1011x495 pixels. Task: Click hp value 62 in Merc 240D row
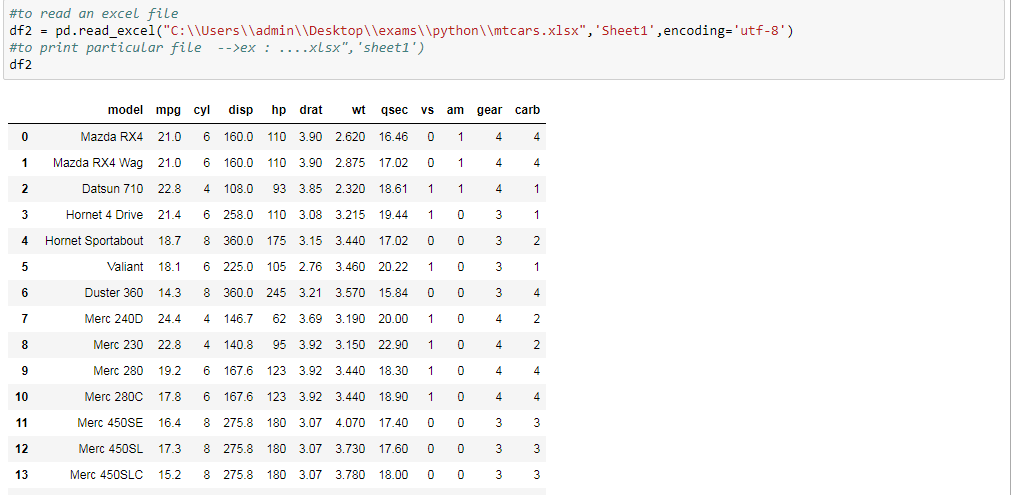pos(279,318)
